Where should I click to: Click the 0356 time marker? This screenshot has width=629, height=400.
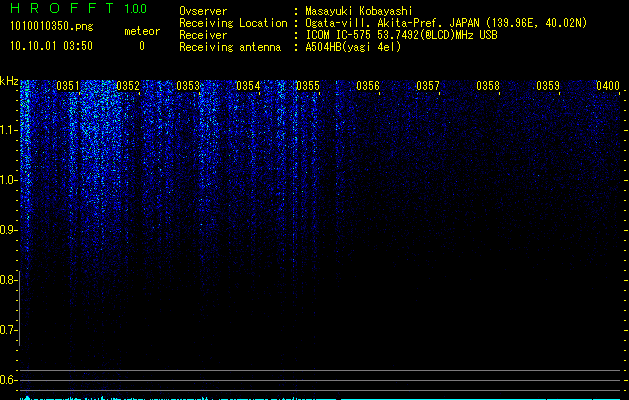pyautogui.click(x=368, y=86)
